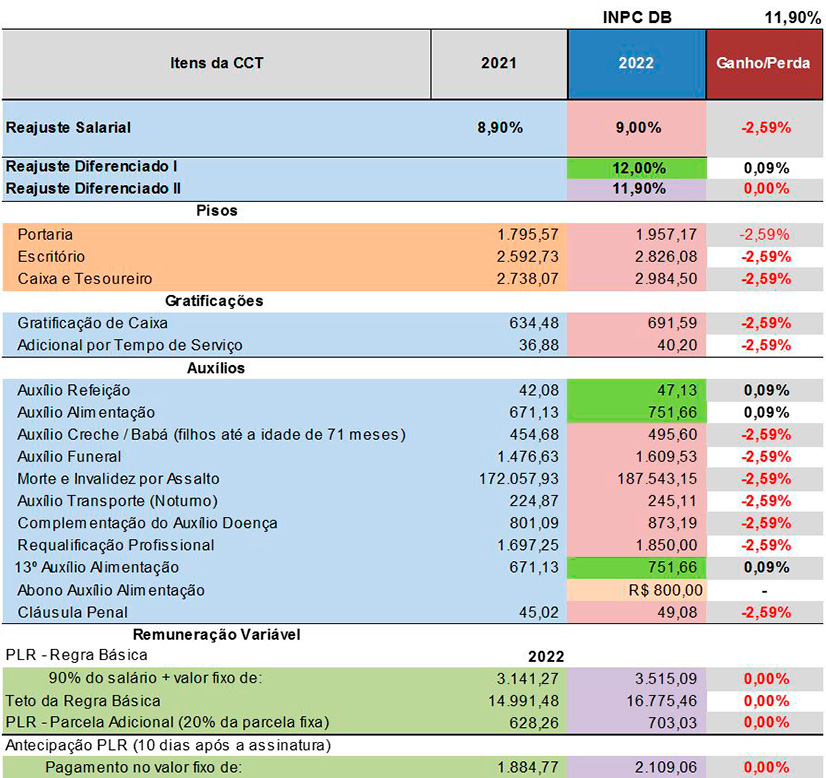
Task: Click Reajuste Diferenciado I label
Action: coord(92,166)
